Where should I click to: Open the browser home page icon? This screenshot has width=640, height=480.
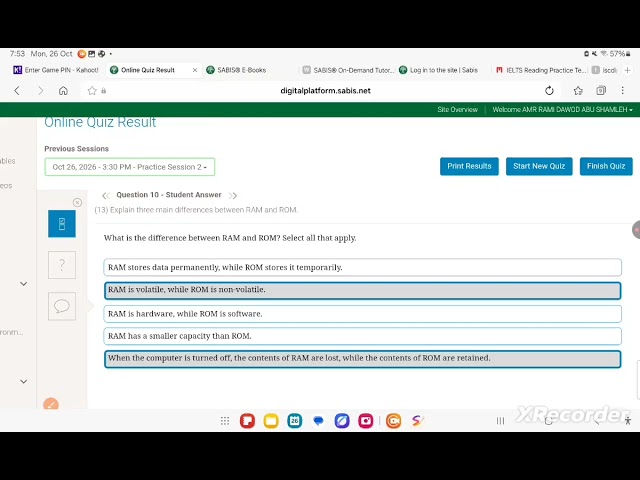[63, 91]
